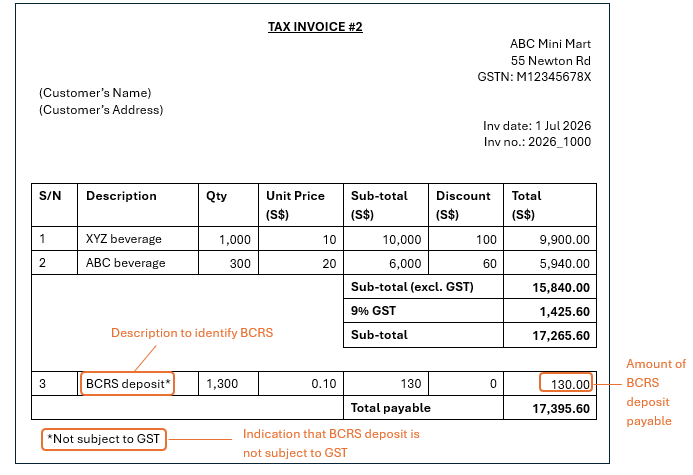This screenshot has width=693, height=475.
Task: Click the Description column header
Action: tap(121, 196)
